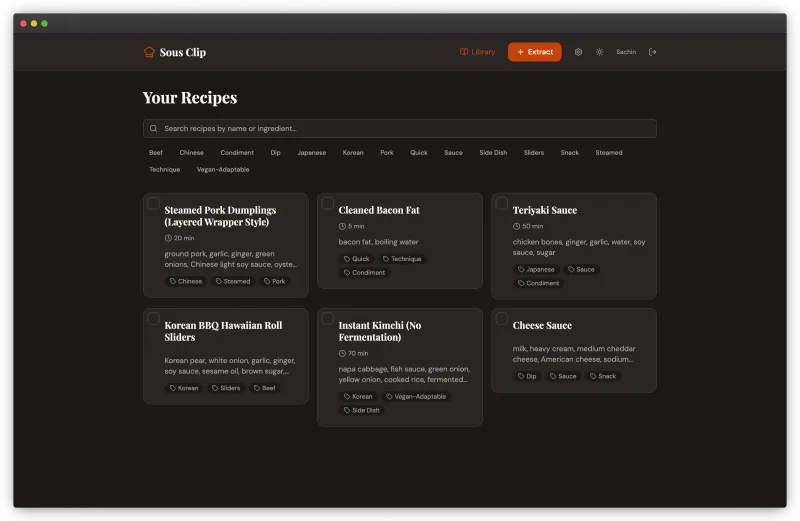Open the Cleaned Bacon Fat recipe title
Image resolution: width=800 pixels, height=521 pixels.
[x=379, y=210]
